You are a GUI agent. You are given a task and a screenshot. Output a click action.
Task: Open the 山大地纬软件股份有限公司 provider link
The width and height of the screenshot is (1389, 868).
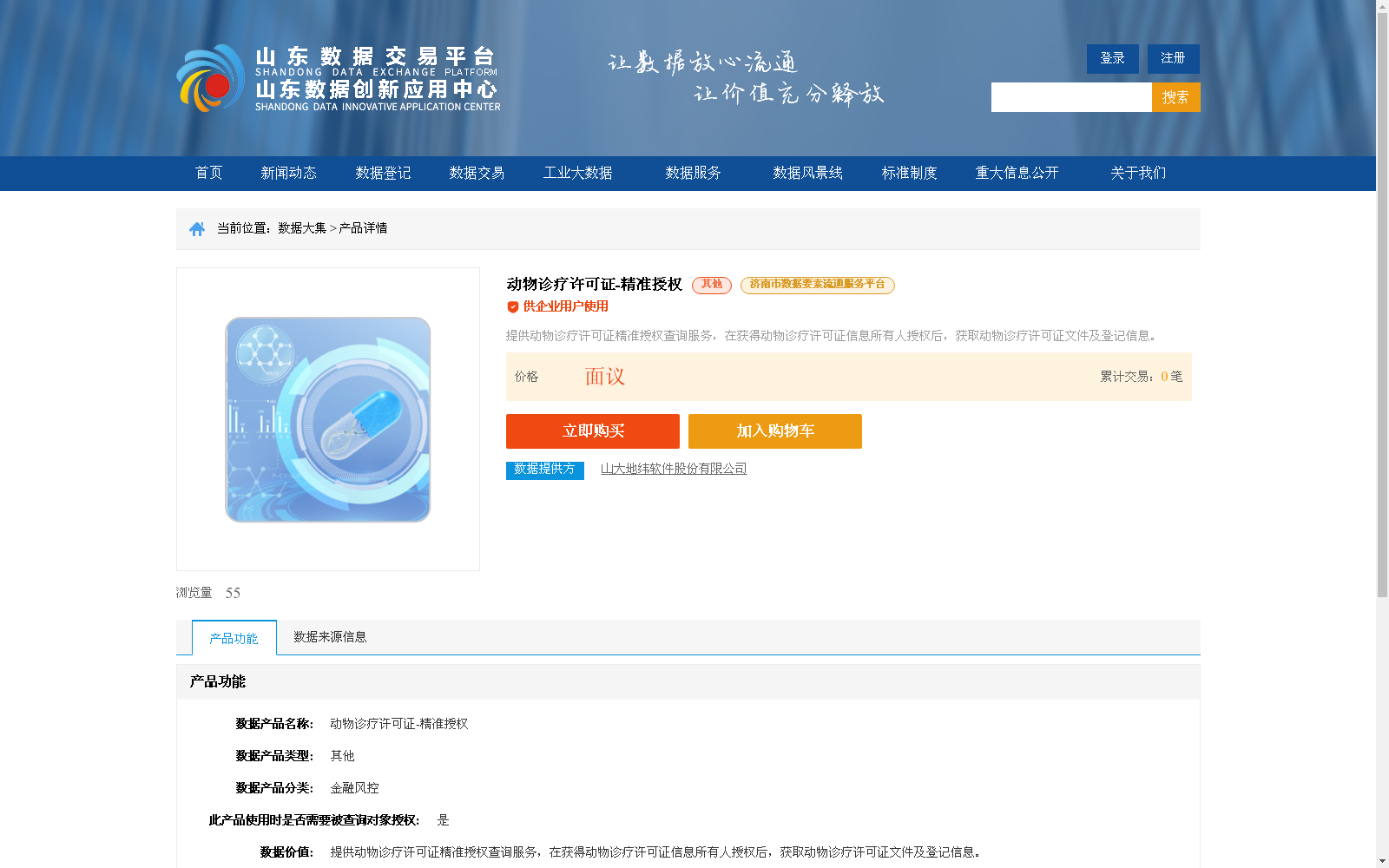[675, 469]
